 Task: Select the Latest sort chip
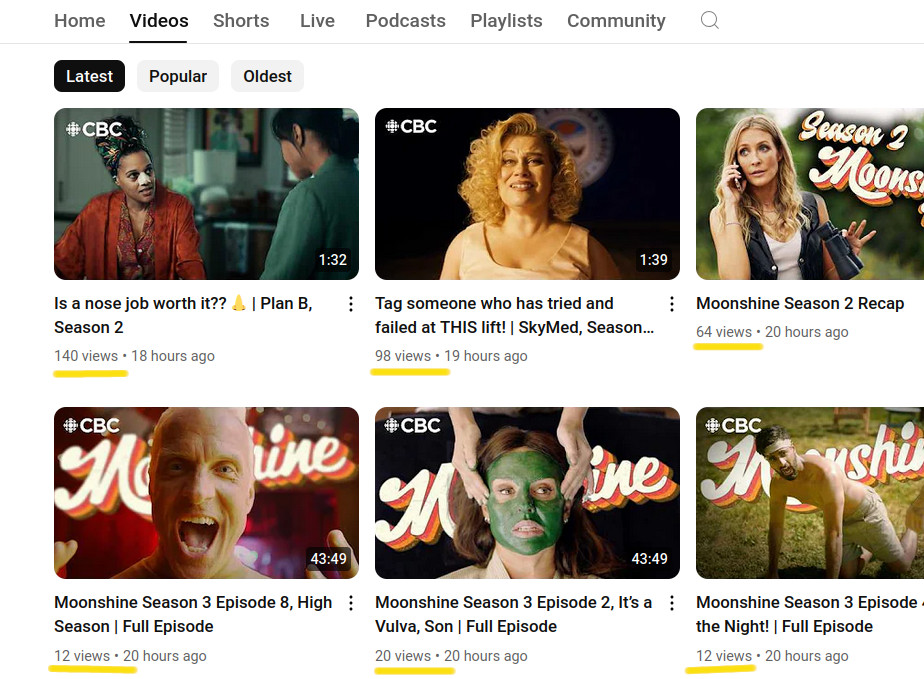click(89, 76)
